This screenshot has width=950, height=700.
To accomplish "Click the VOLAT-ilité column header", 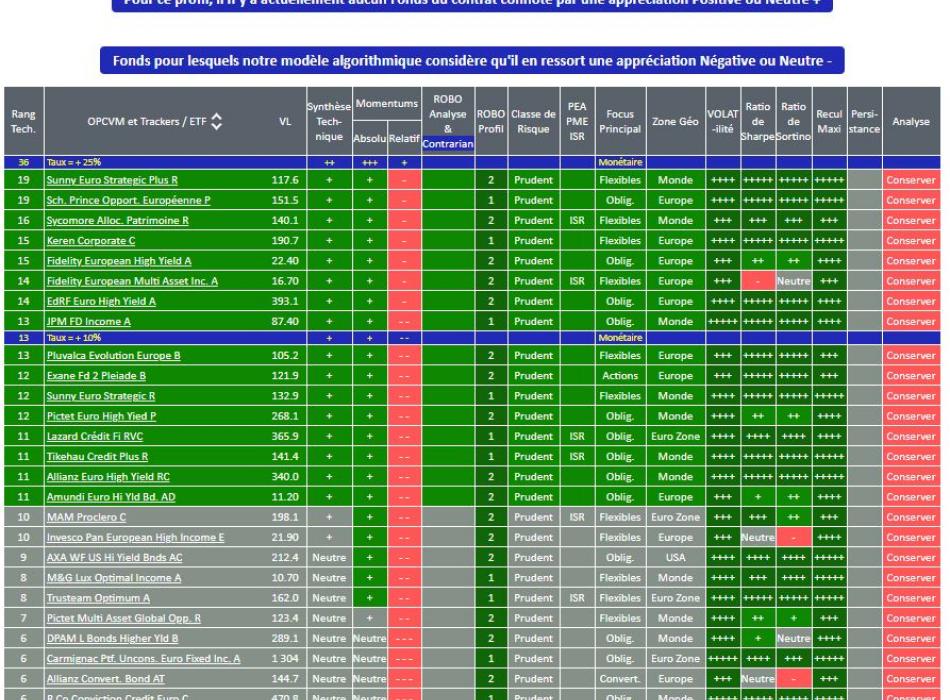I will coord(722,121).
